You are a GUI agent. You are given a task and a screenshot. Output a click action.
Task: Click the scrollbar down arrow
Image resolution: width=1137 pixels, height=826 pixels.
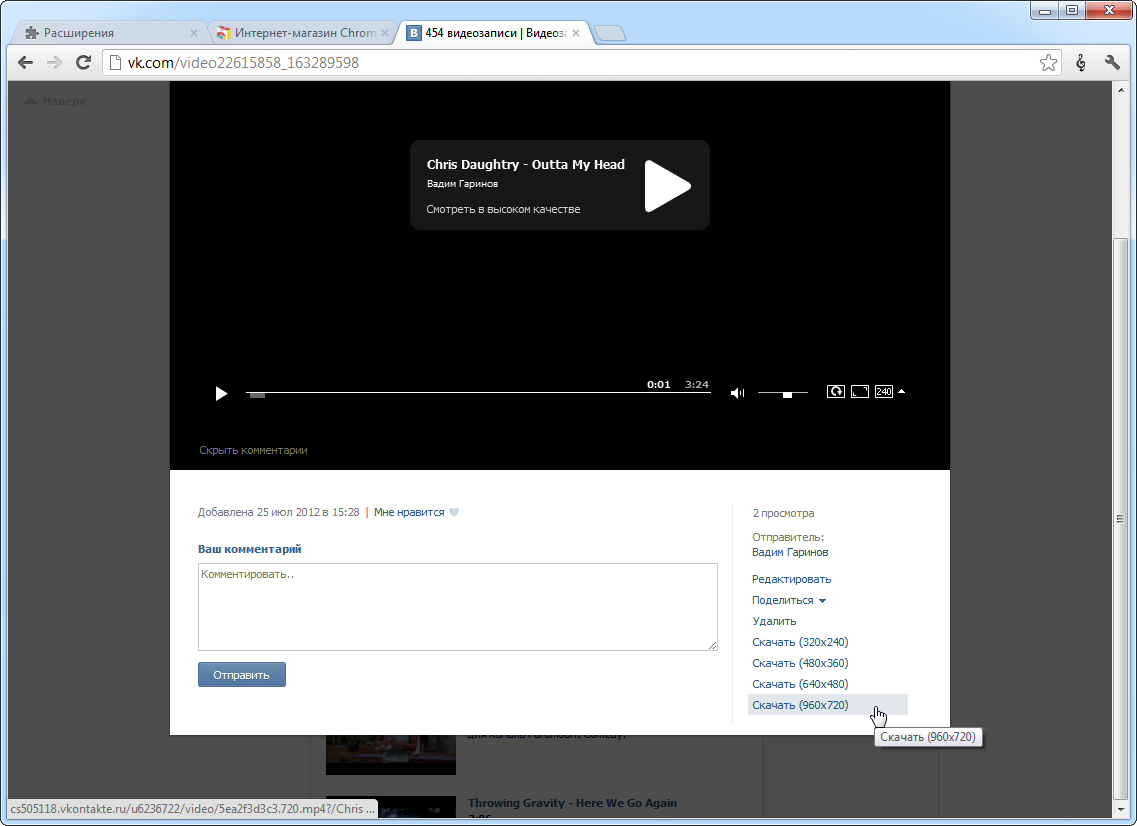(1120, 809)
